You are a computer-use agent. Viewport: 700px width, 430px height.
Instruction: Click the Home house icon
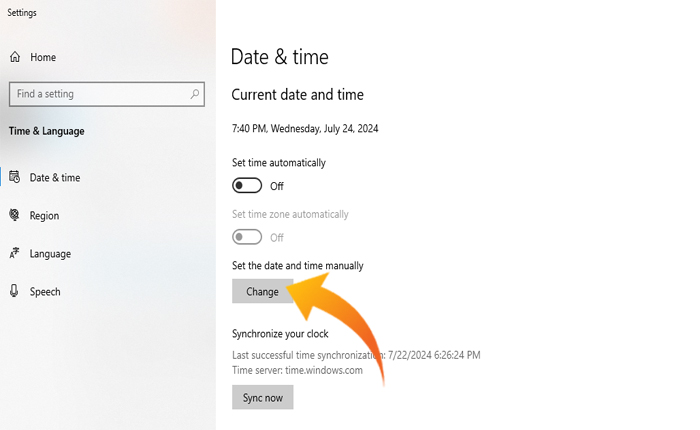coord(15,58)
